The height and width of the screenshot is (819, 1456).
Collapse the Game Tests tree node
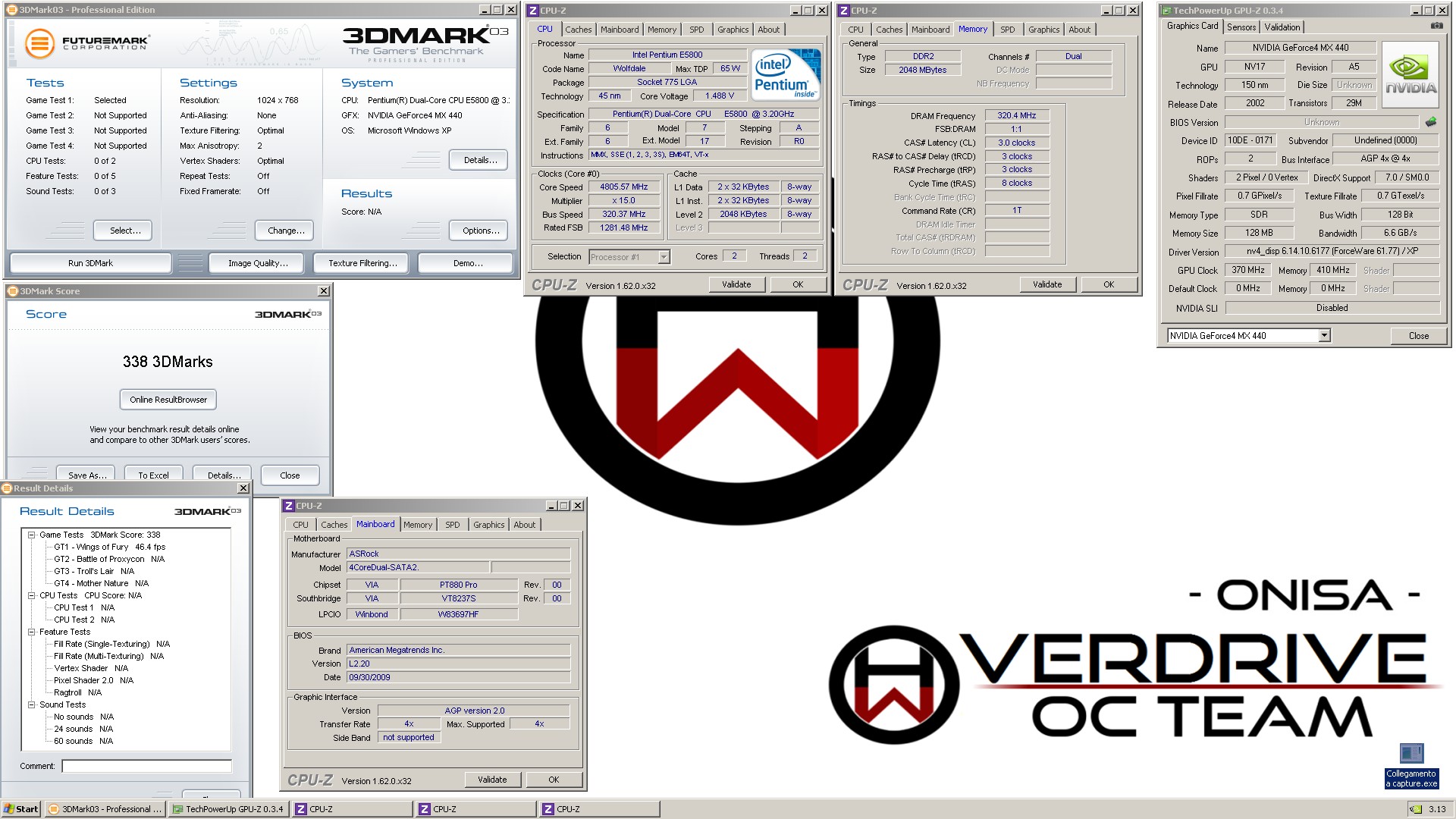pos(32,535)
